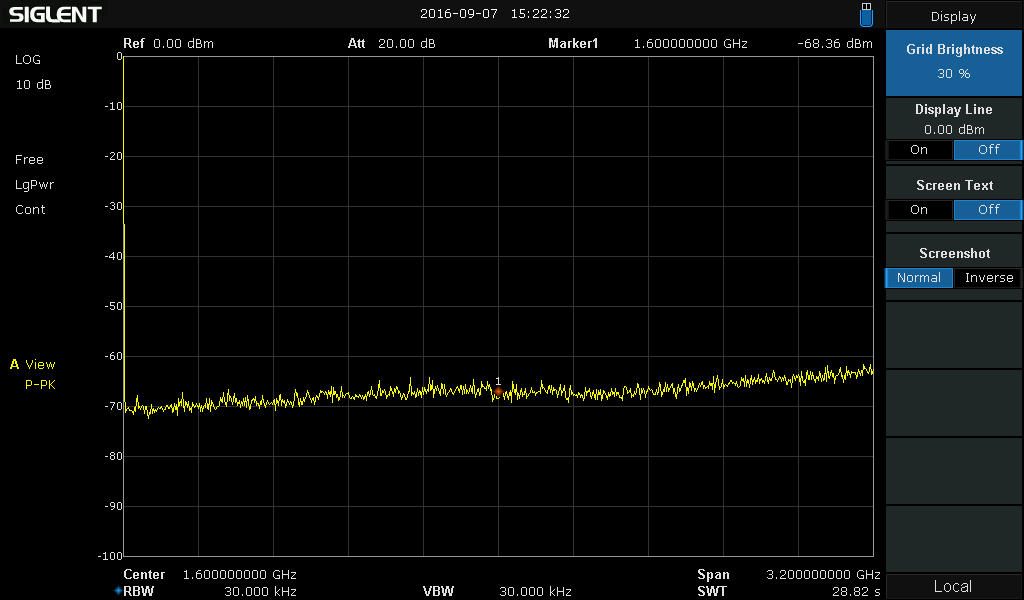1024x600 pixels.
Task: Choose Inverse screenshot mode
Action: click(988, 278)
